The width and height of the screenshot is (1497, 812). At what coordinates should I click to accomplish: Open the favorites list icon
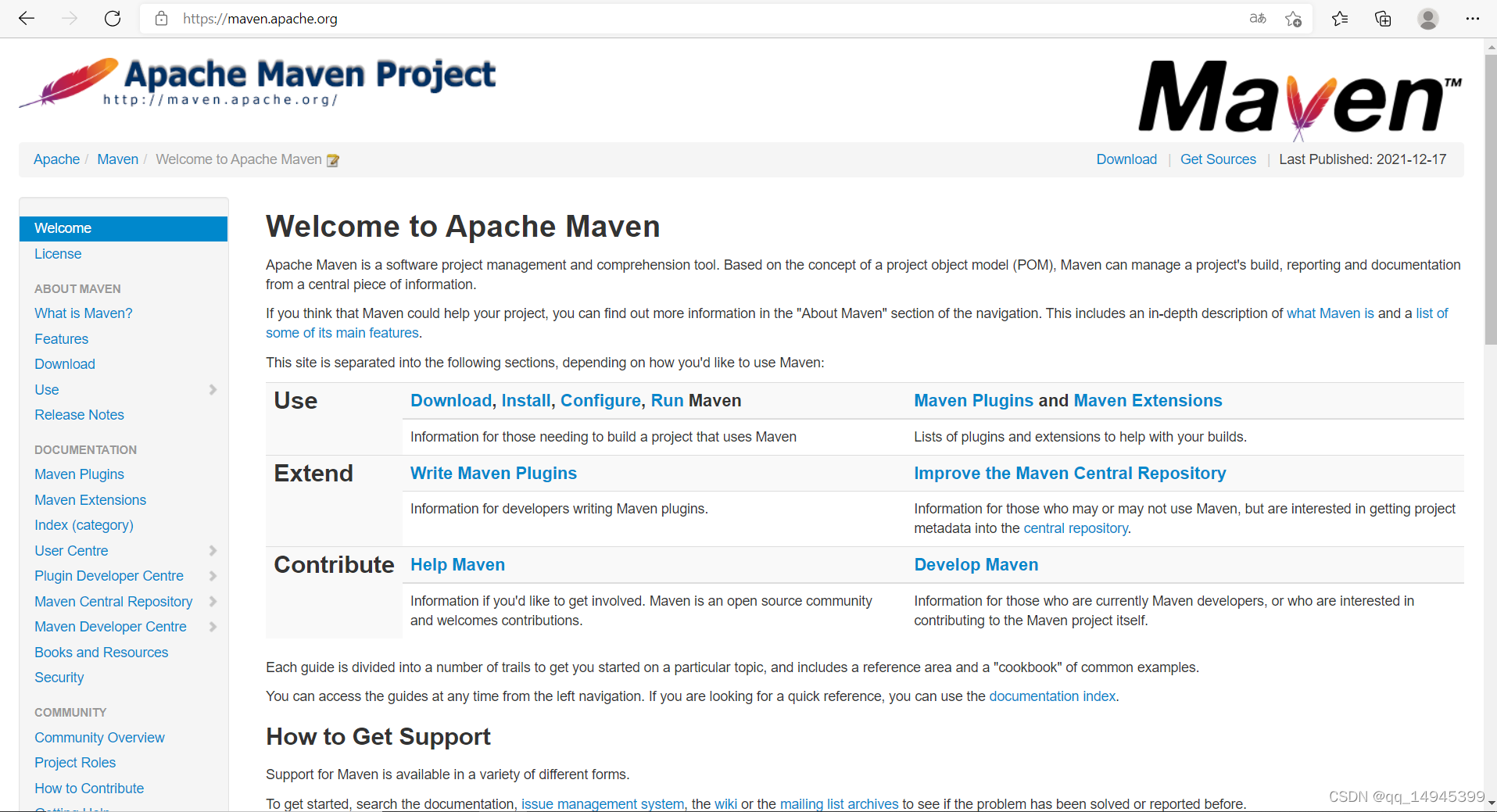click(1340, 19)
